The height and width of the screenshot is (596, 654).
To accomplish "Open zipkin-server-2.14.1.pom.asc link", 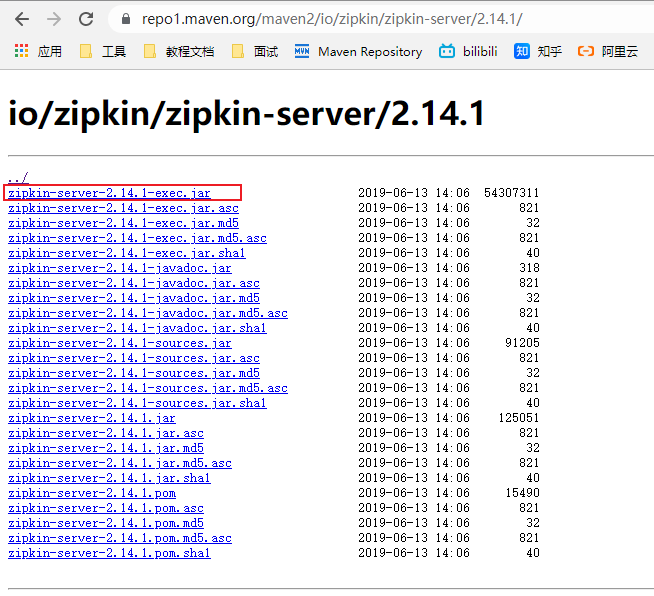I will point(106,508).
